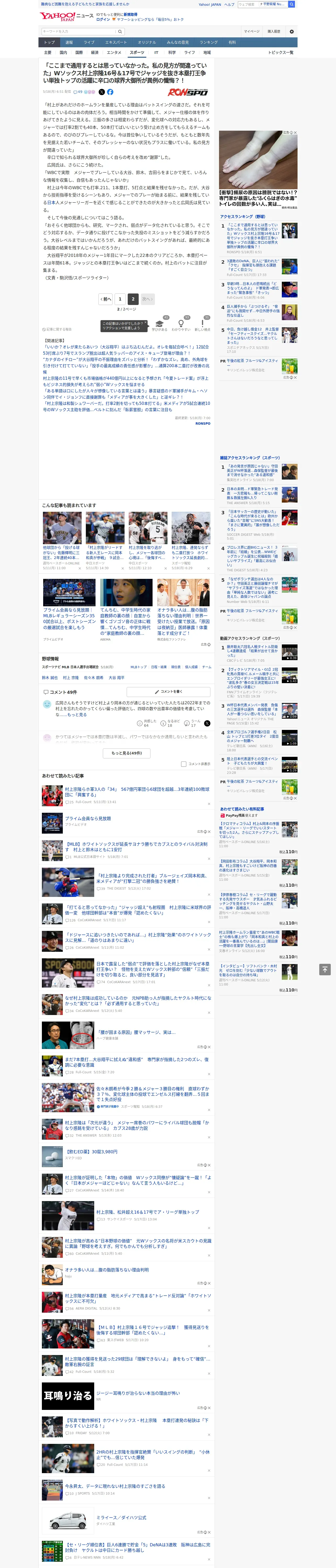This screenshot has height=1568, width=336.
Task: Open the 大谷 翔平 player link
Action: coord(116,677)
